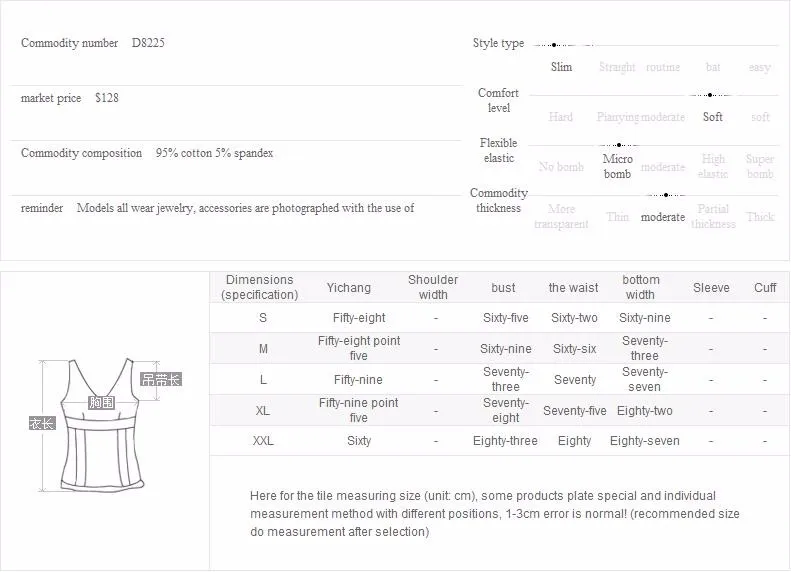Select the S size row label

pyautogui.click(x=263, y=318)
